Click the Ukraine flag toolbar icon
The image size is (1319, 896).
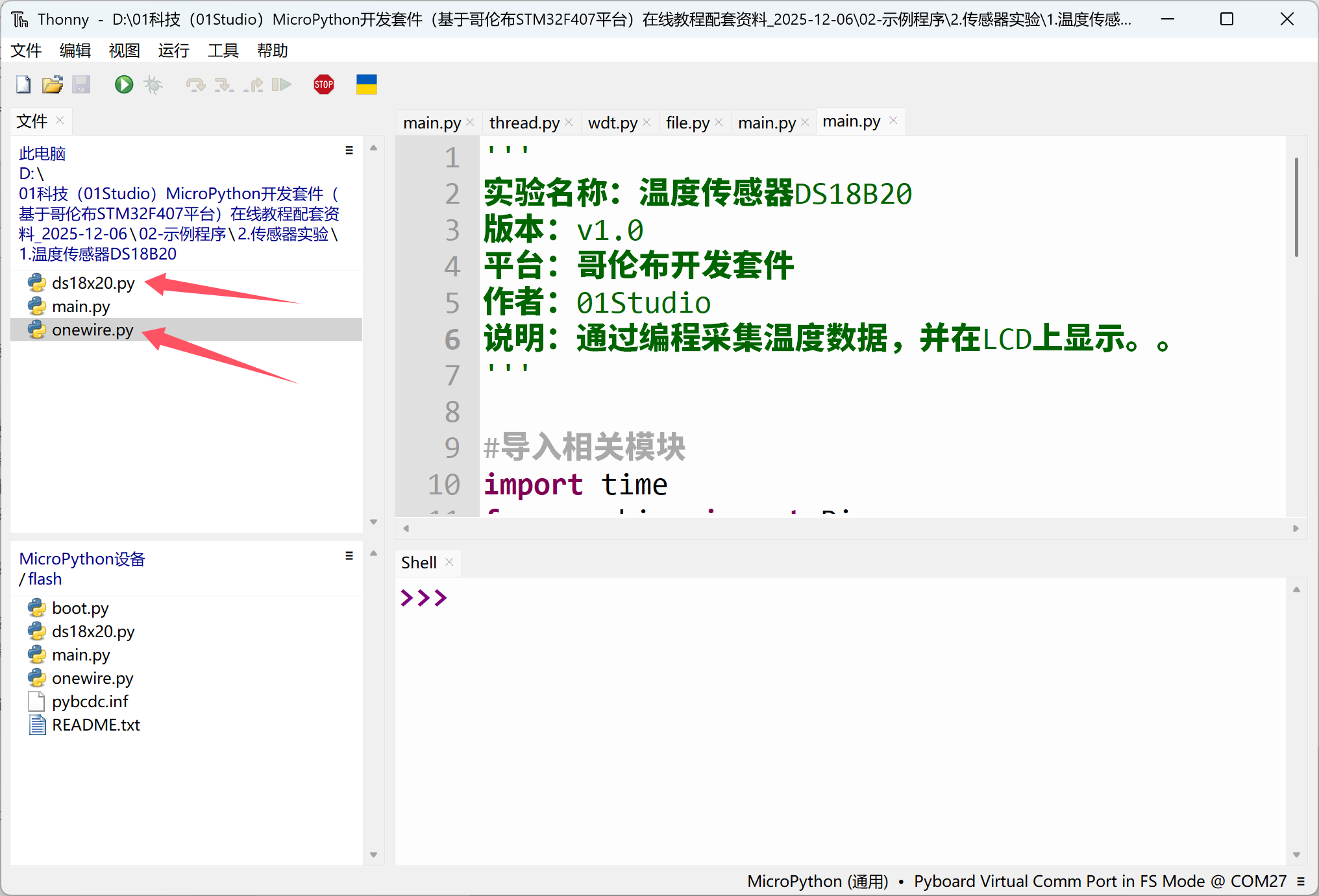click(366, 85)
